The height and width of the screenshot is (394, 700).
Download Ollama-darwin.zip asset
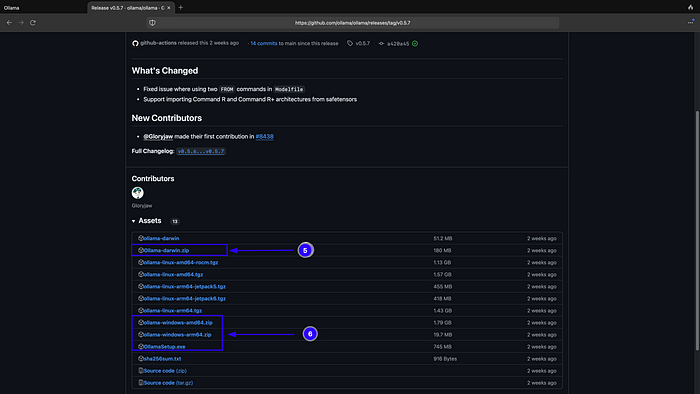[x=167, y=250]
